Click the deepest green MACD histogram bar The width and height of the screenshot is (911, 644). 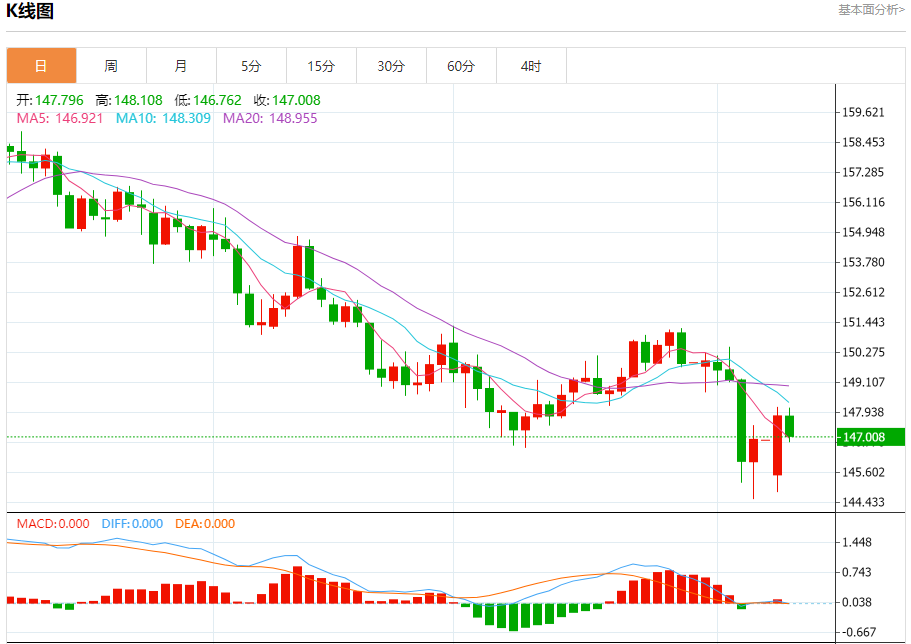[513, 617]
